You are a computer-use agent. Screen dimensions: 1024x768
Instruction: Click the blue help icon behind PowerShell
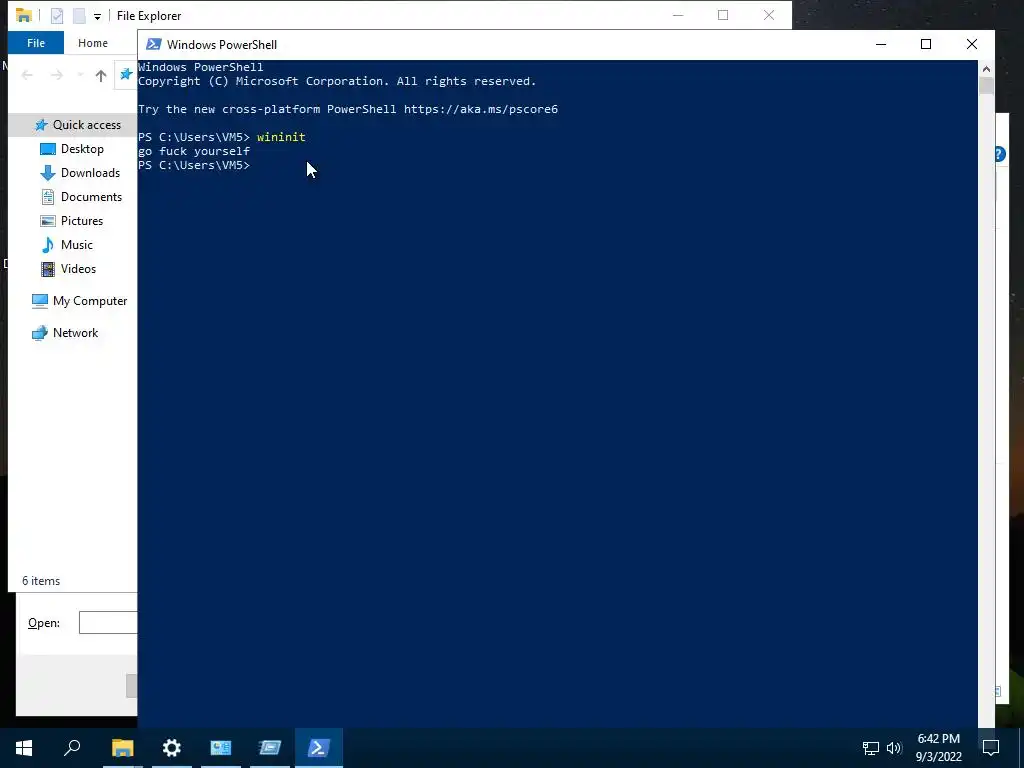click(1000, 154)
